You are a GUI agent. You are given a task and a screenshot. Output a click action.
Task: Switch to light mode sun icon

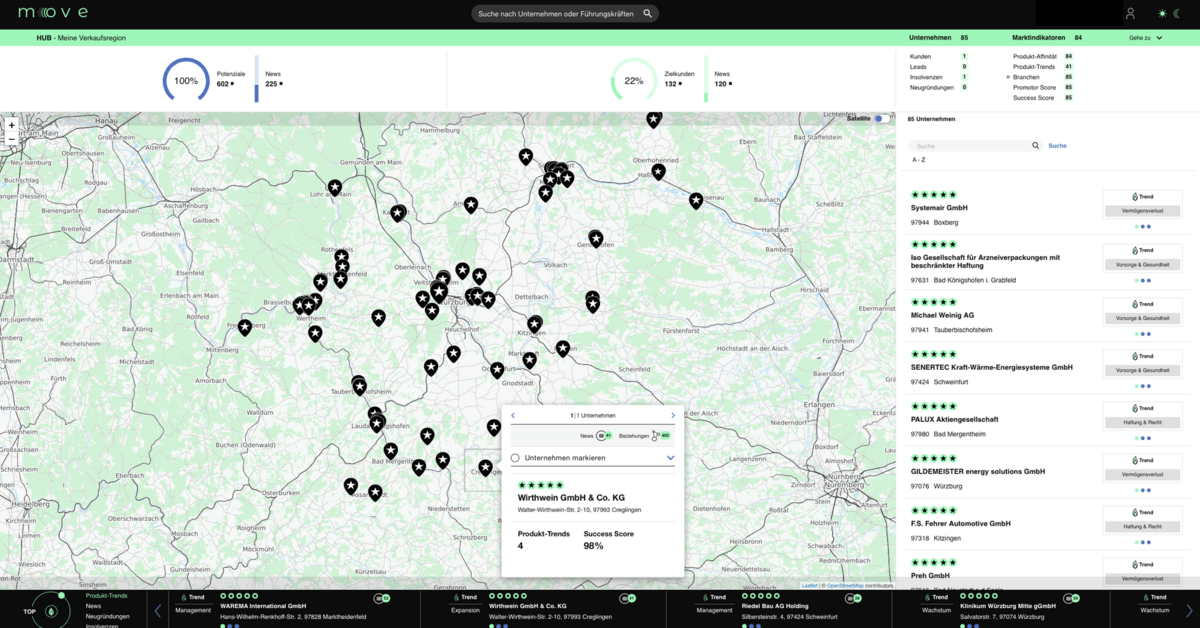click(1162, 14)
